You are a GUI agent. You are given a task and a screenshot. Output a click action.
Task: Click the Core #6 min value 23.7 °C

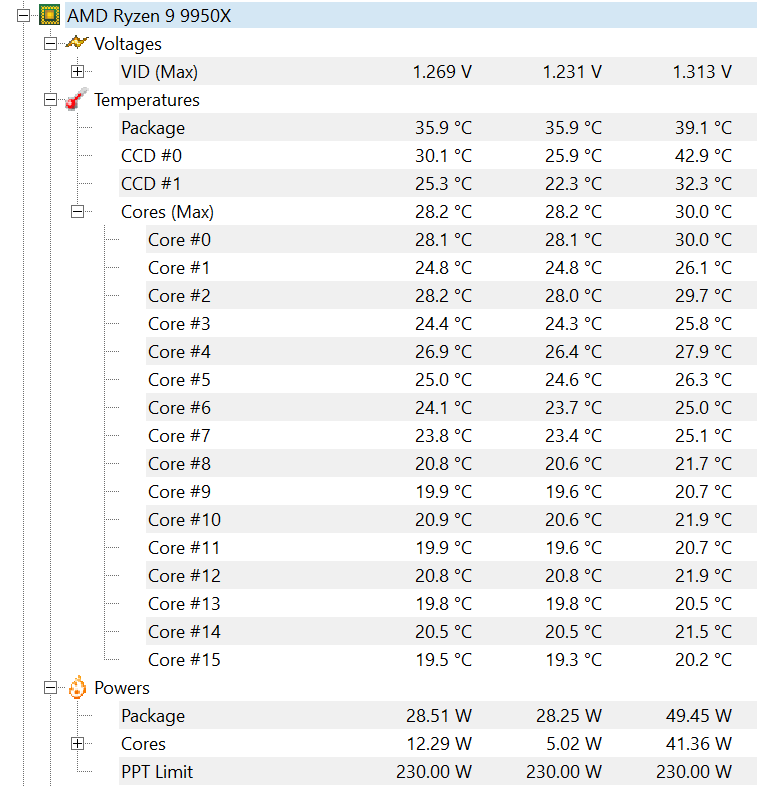coord(573,408)
